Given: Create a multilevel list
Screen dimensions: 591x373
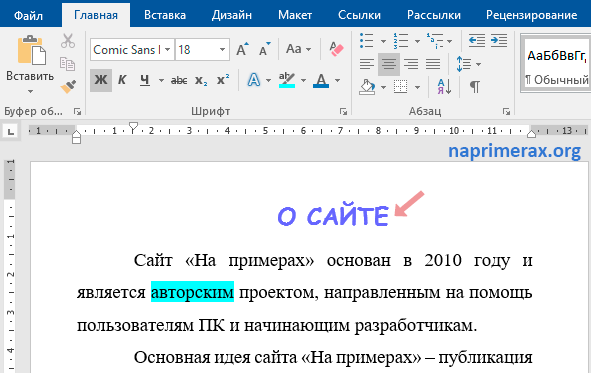Looking at the screenshot, I should (434, 41).
